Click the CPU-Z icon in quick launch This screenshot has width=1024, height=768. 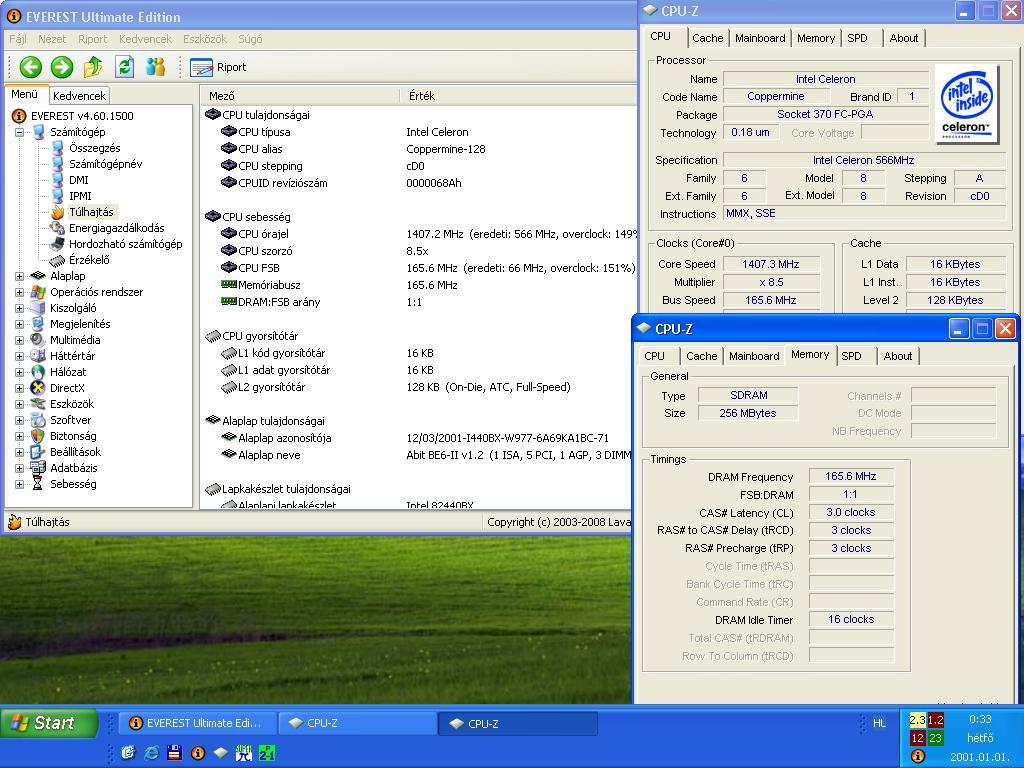[221, 753]
